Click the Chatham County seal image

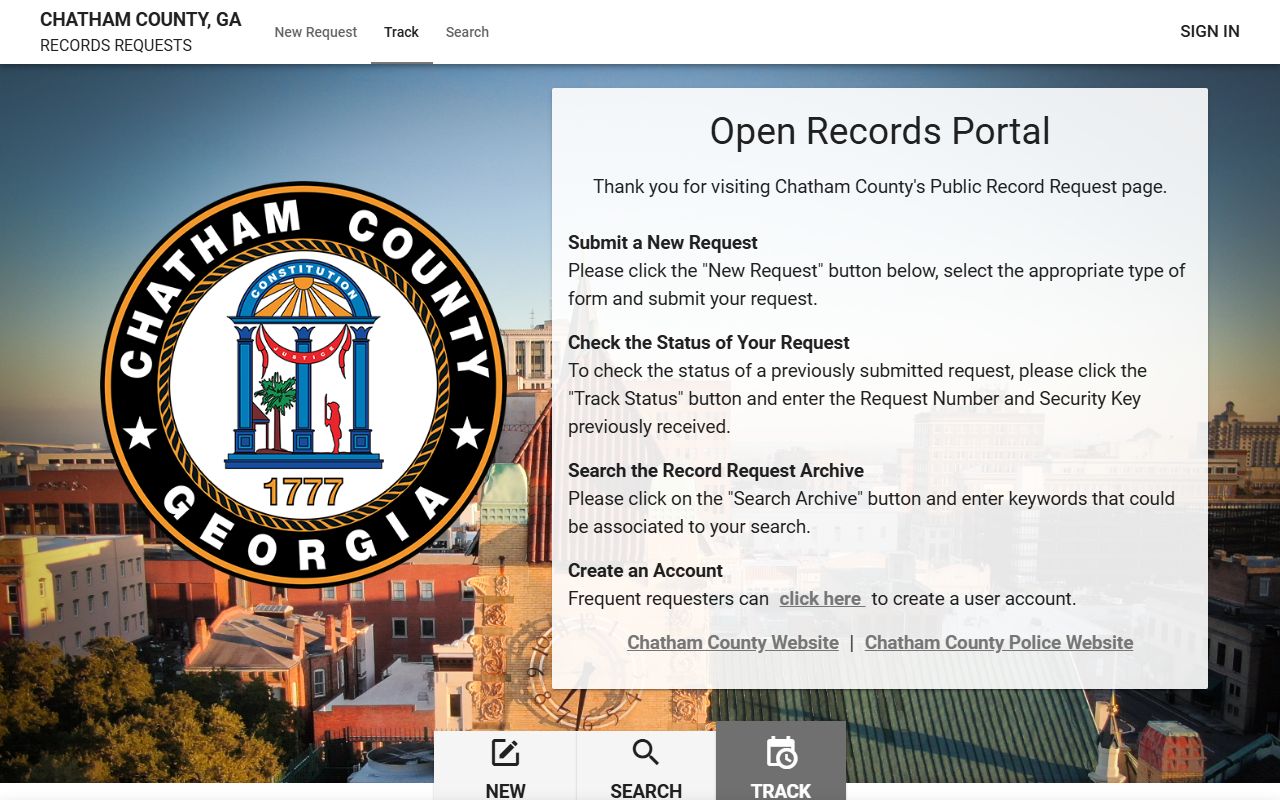point(303,384)
